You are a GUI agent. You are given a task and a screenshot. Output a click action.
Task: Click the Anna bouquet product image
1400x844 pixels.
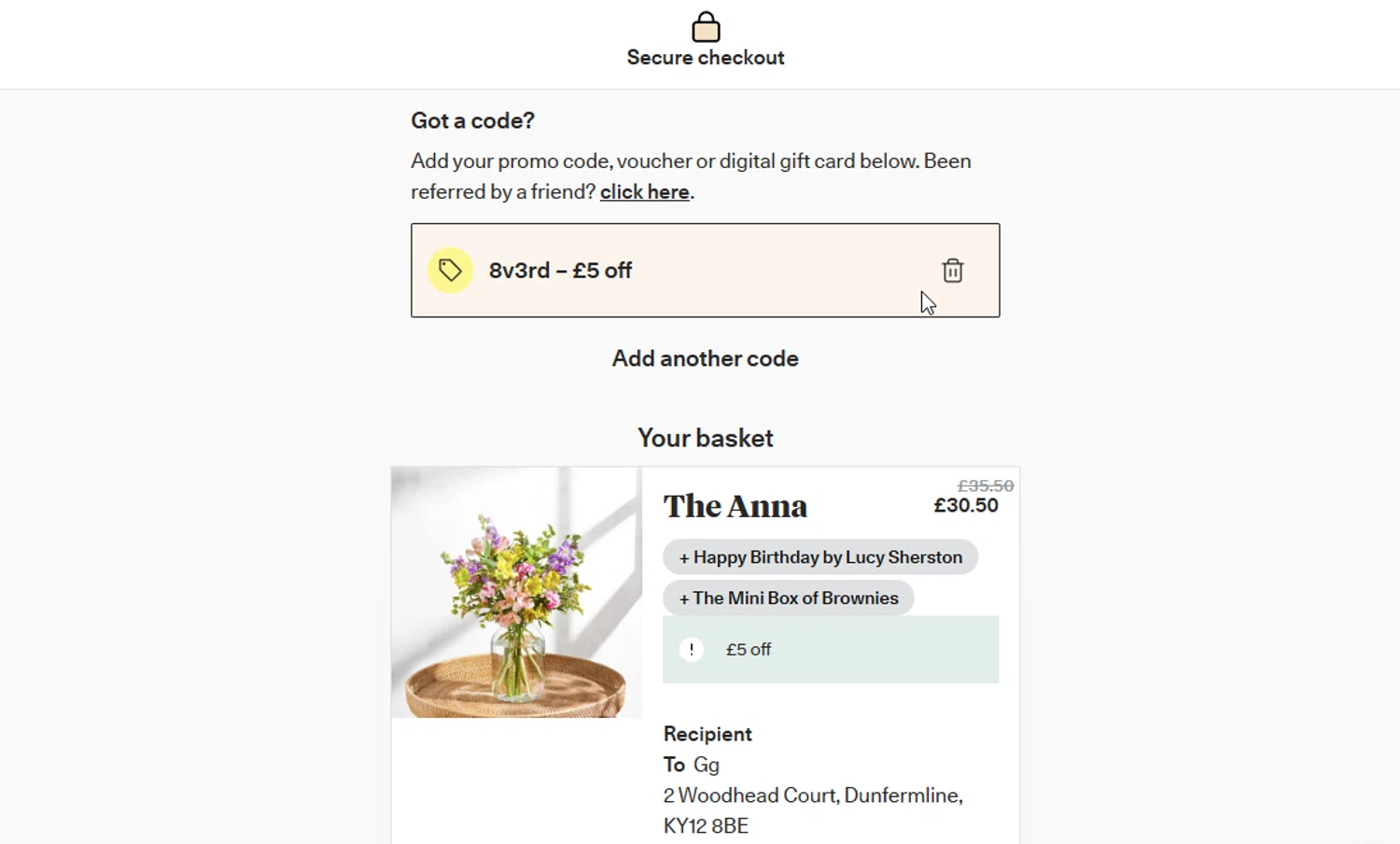point(516,592)
